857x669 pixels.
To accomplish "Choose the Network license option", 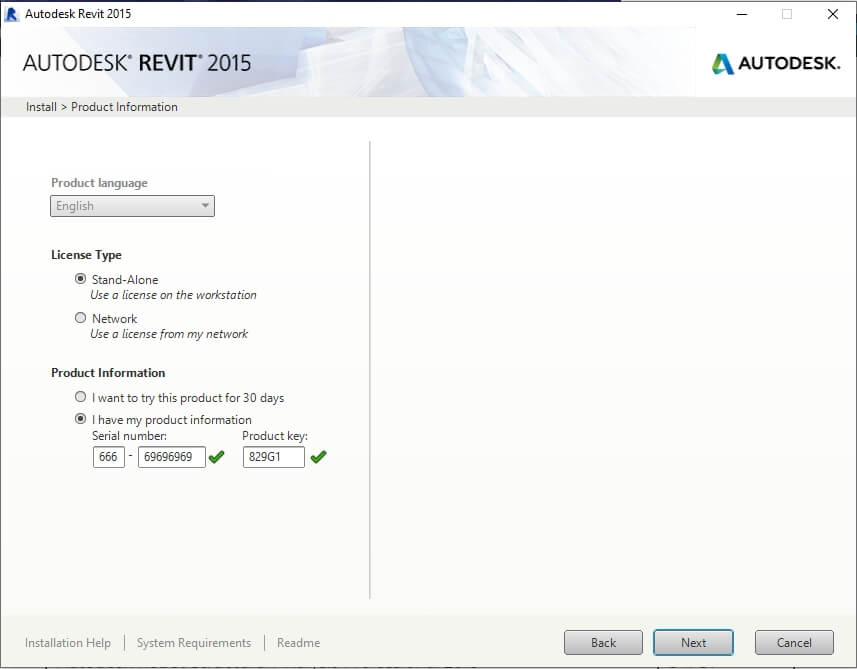I will [81, 319].
